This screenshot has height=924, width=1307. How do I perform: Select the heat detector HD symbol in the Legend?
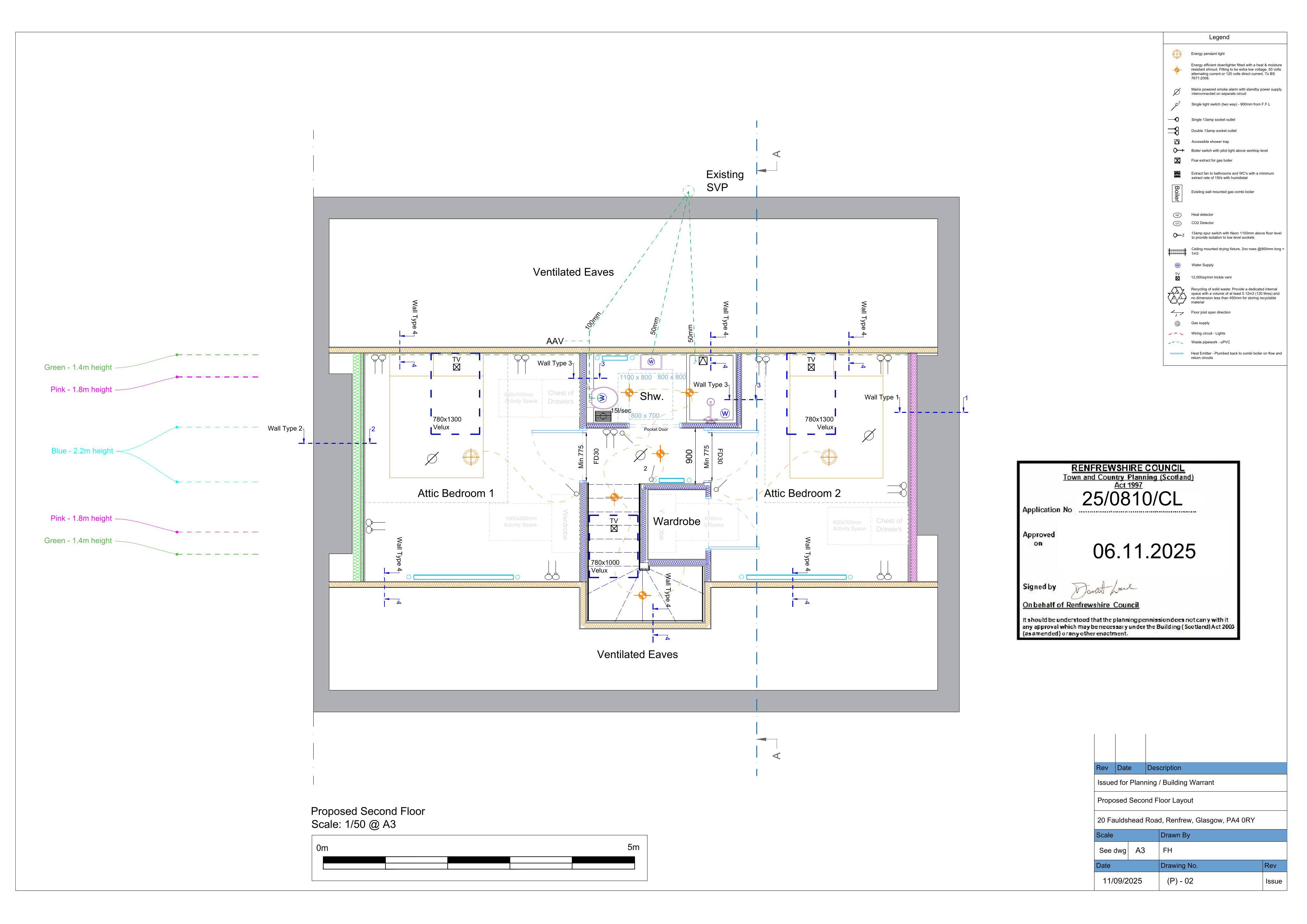click(1177, 215)
